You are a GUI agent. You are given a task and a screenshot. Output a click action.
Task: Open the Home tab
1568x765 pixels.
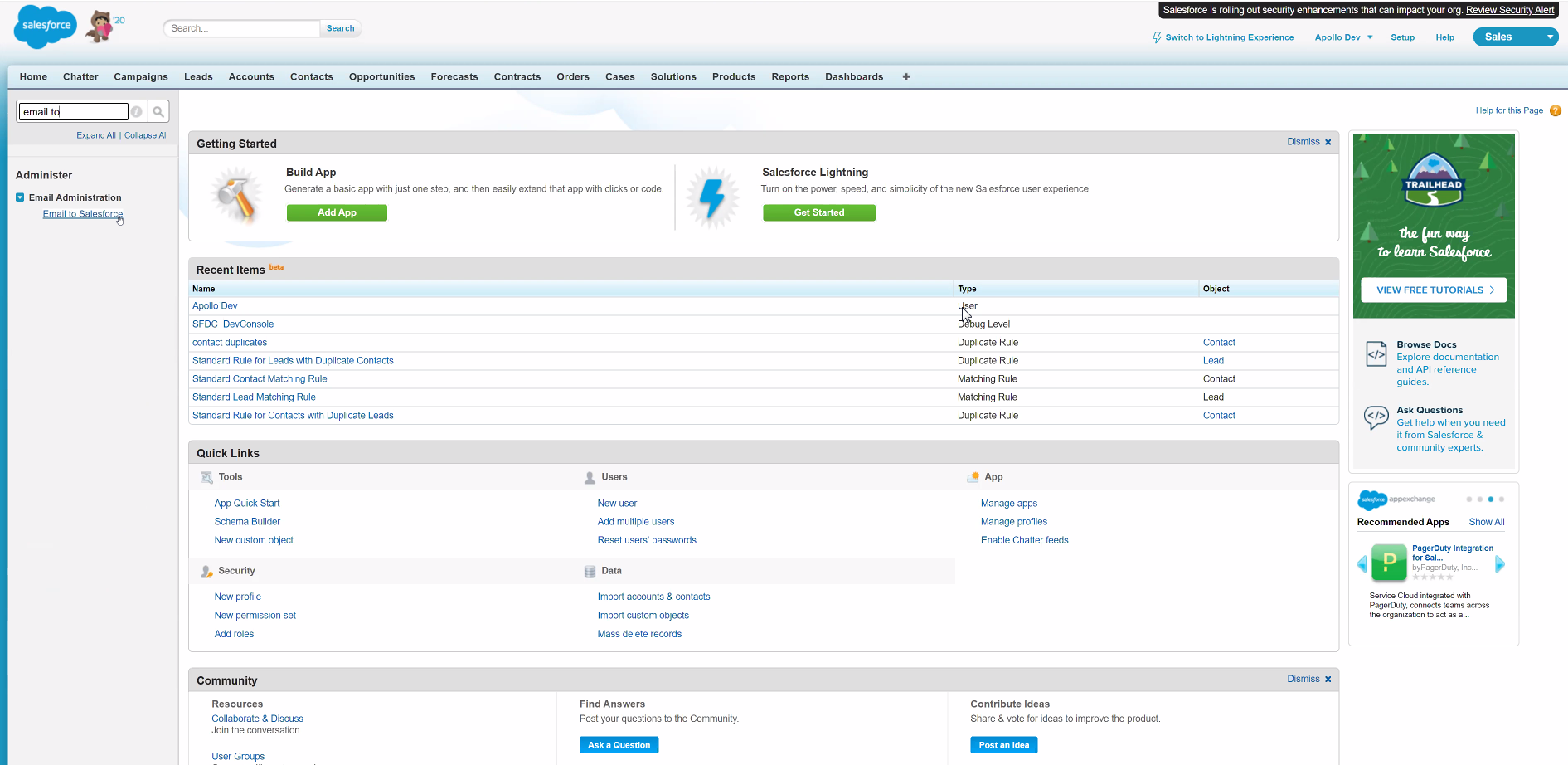(34, 76)
